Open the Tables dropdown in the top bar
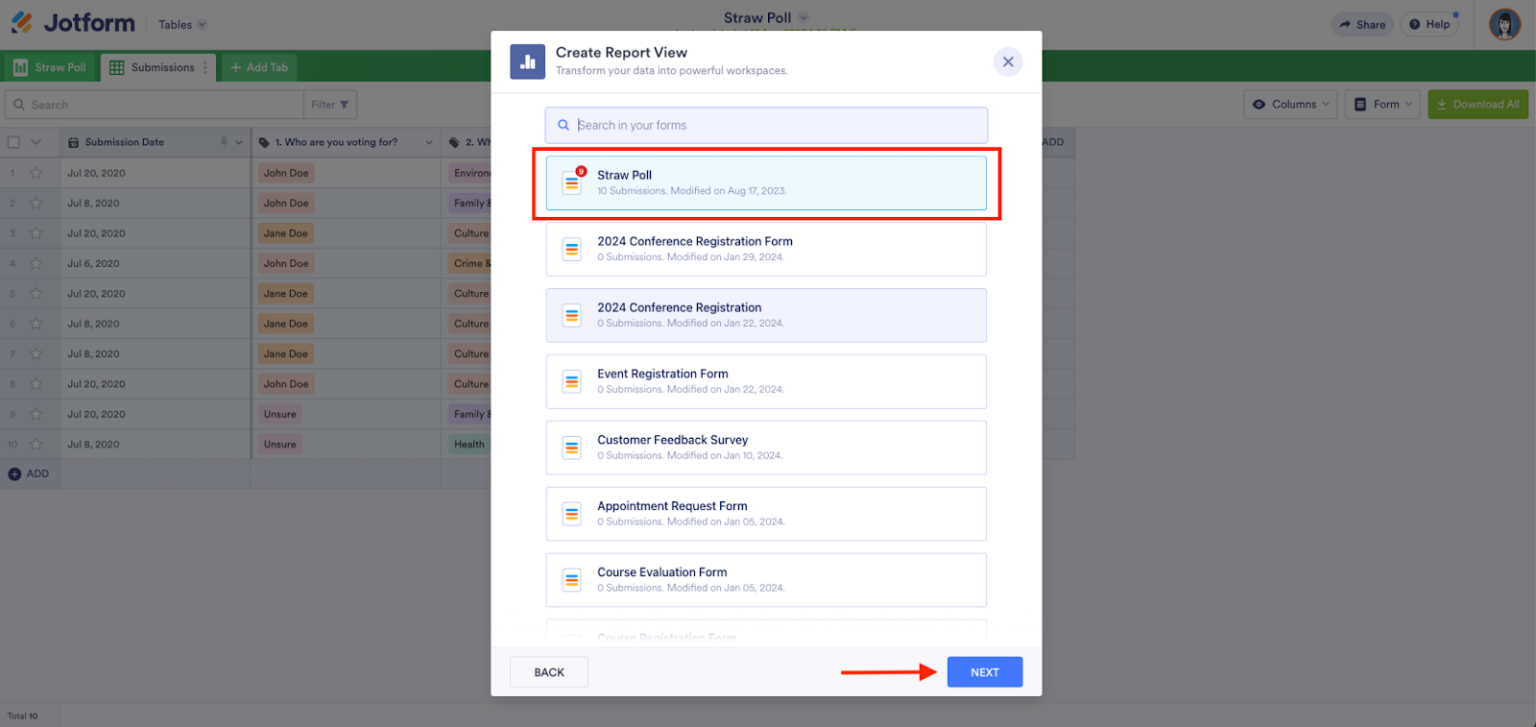 [x=181, y=23]
